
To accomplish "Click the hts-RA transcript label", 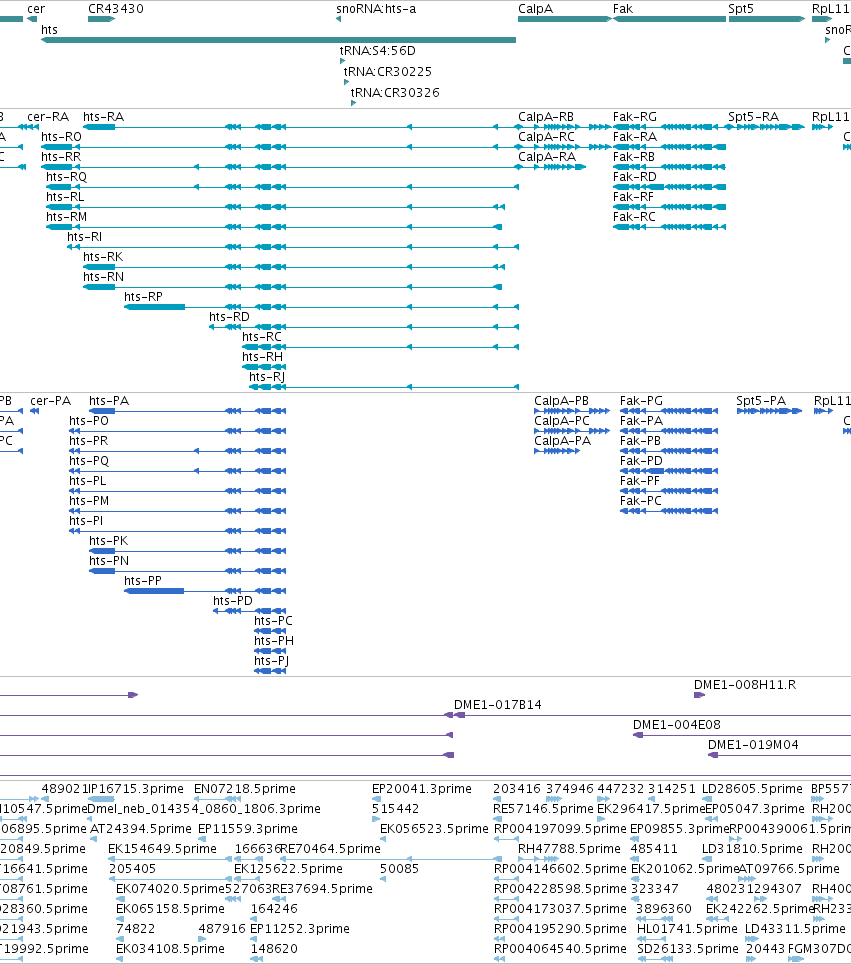I will pyautogui.click(x=103, y=117).
